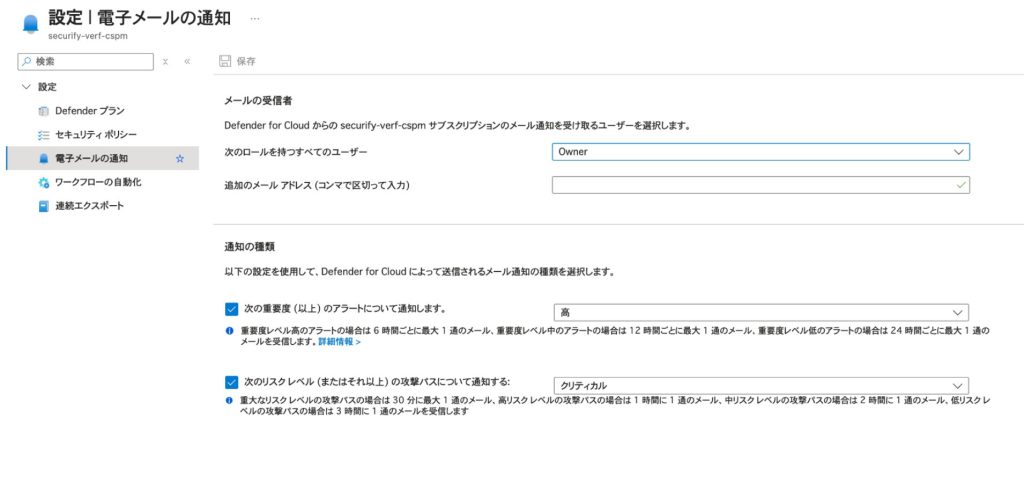Click the セキュリティ ポリシー checklist icon
Image resolution: width=1024 pixels, height=483 pixels.
pos(43,134)
